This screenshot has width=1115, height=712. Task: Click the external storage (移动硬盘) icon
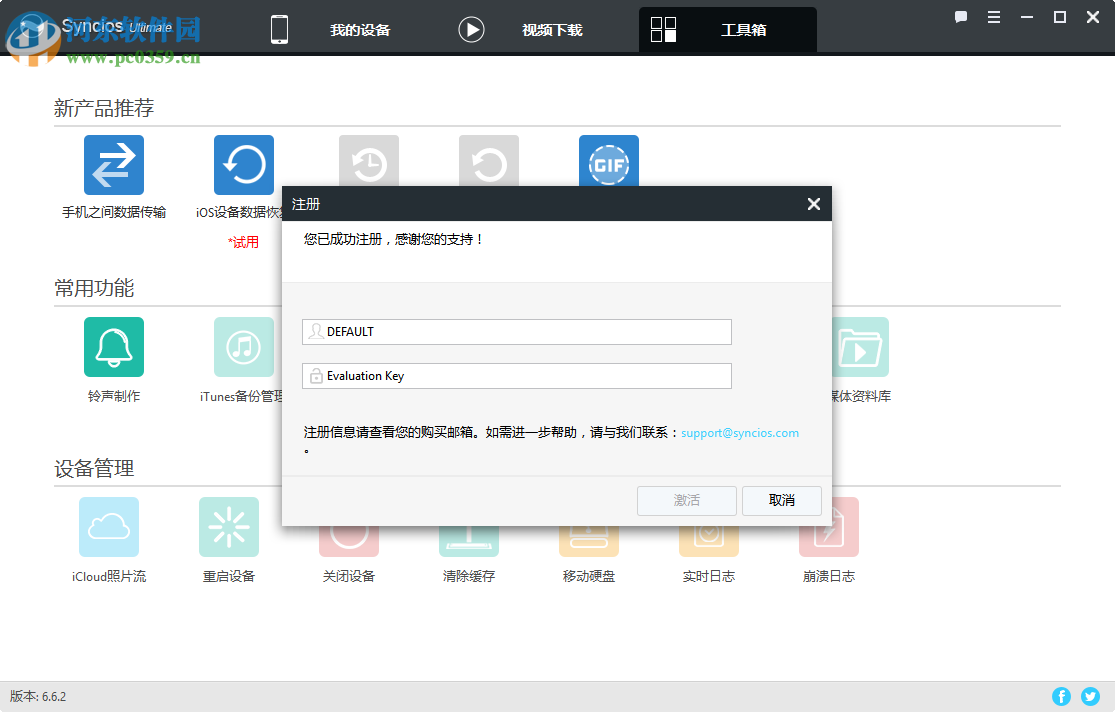pyautogui.click(x=588, y=527)
